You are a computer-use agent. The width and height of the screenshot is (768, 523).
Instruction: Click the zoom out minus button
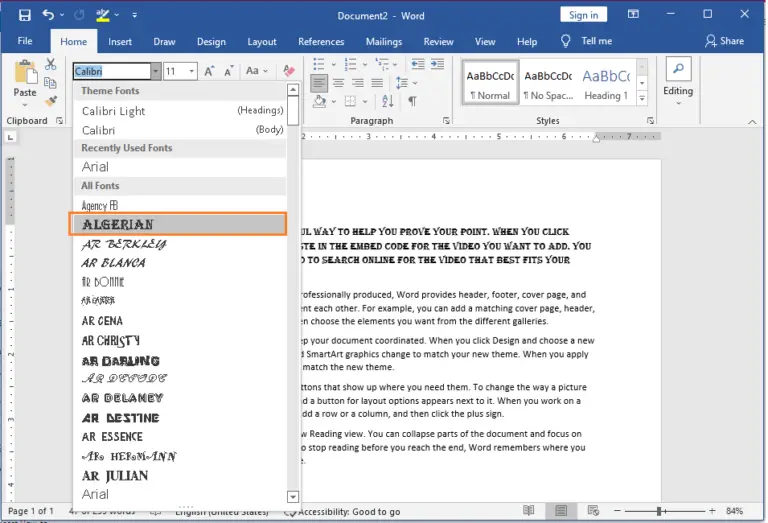tap(617, 511)
